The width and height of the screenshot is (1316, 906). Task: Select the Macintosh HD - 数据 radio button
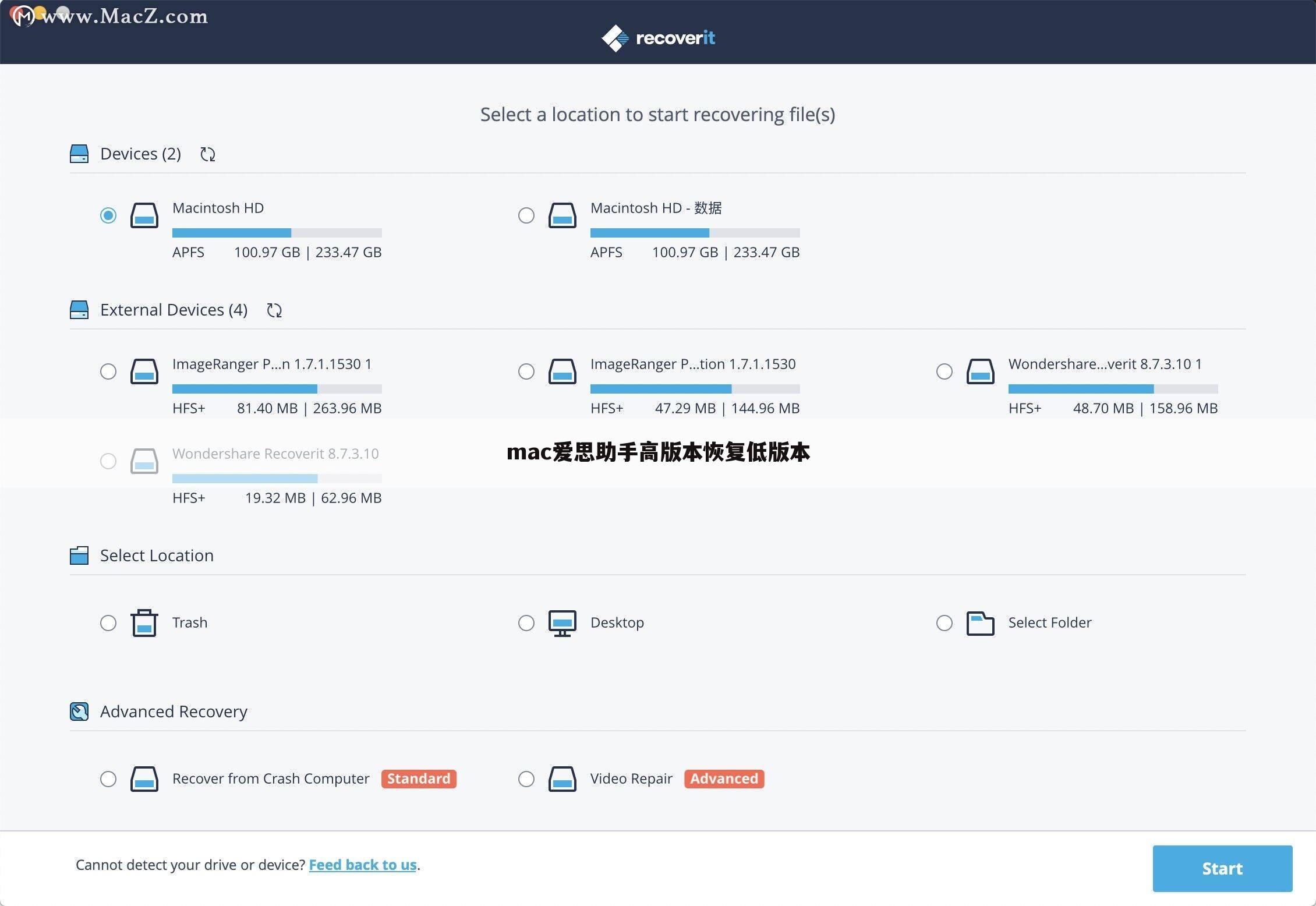click(x=526, y=215)
